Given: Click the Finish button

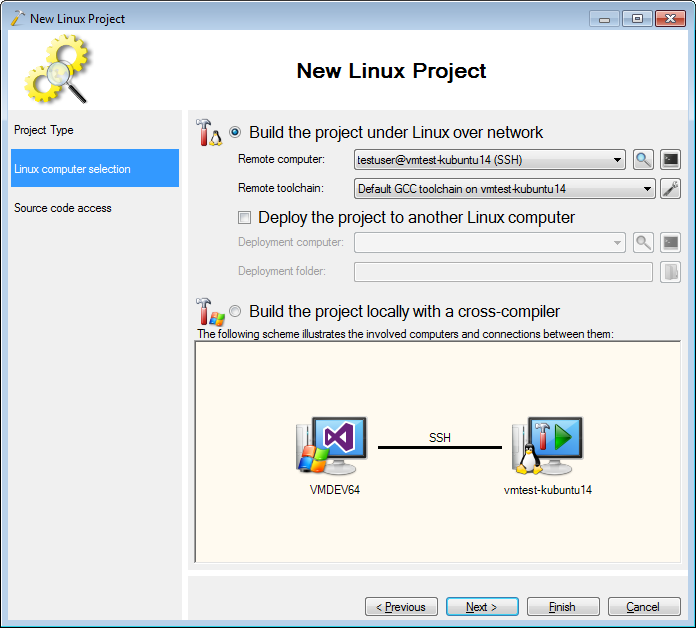Looking at the screenshot, I should [x=563, y=606].
